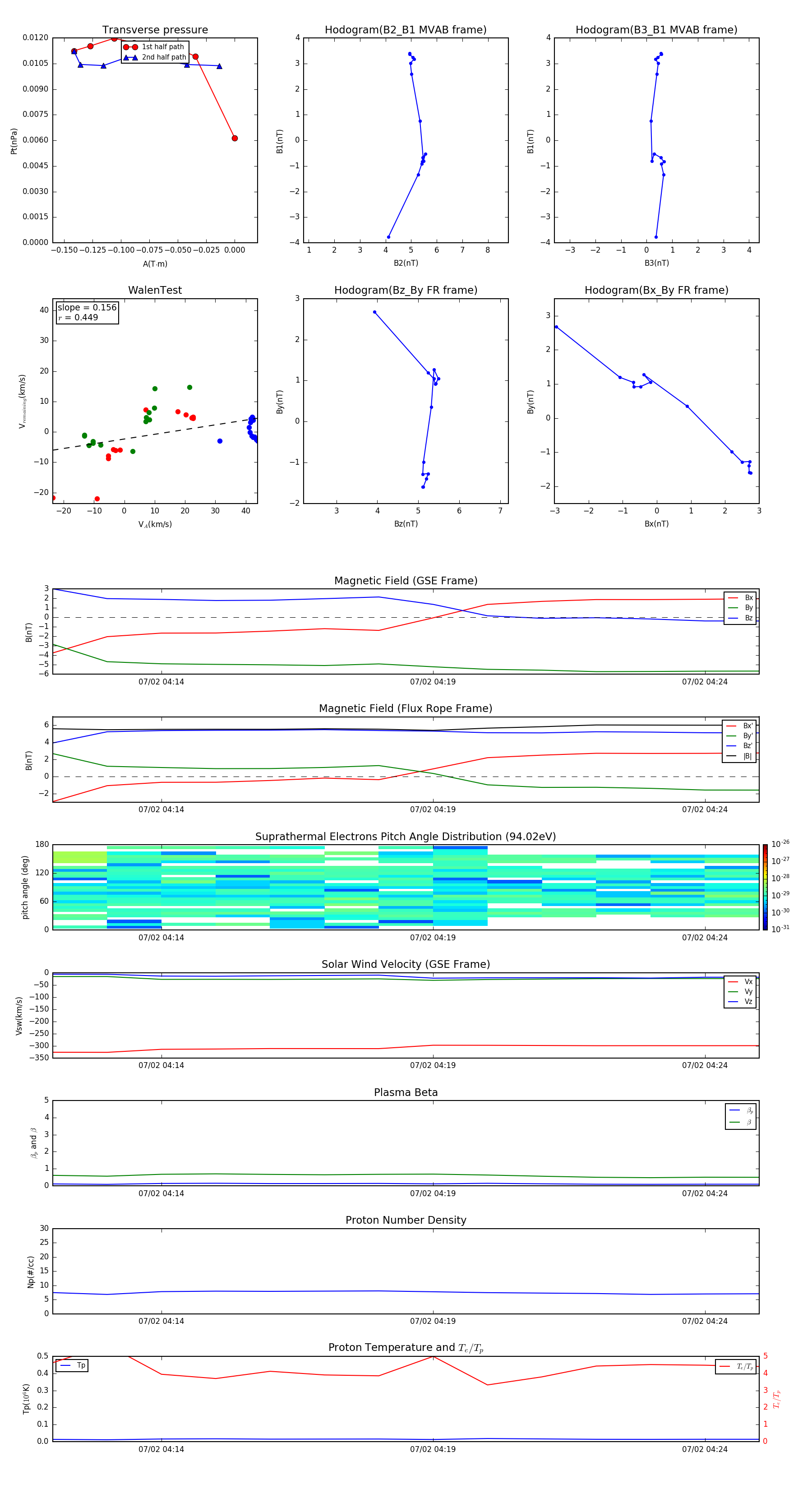Click '07/02 04:19' tick under Plasma Beta
812x1489 pixels.
coord(433,1193)
